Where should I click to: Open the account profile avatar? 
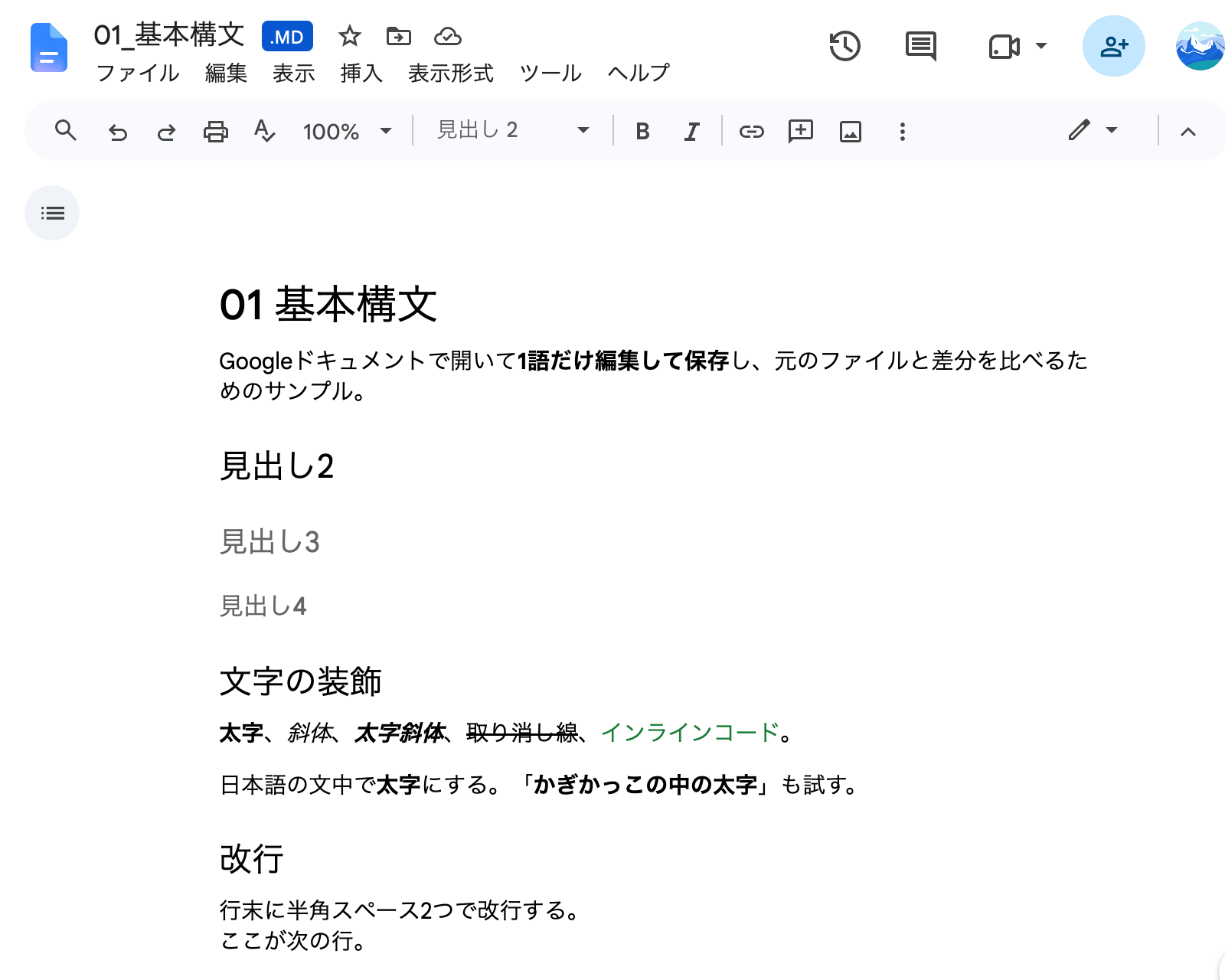(1200, 46)
